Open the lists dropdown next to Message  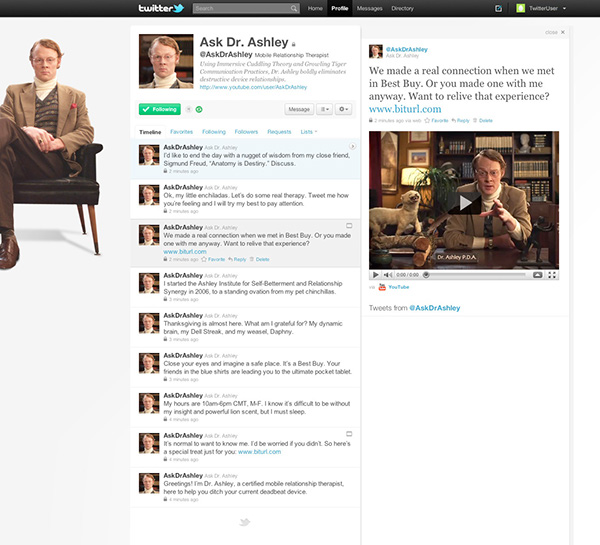(x=324, y=109)
